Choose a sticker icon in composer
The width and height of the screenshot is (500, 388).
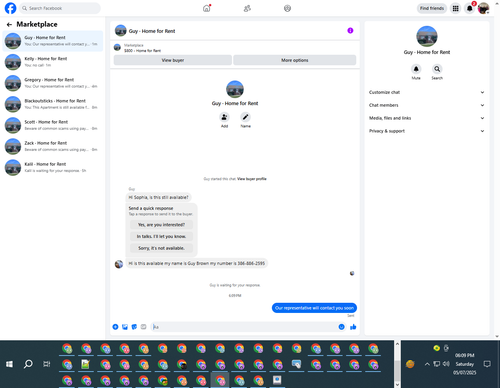click(134, 327)
